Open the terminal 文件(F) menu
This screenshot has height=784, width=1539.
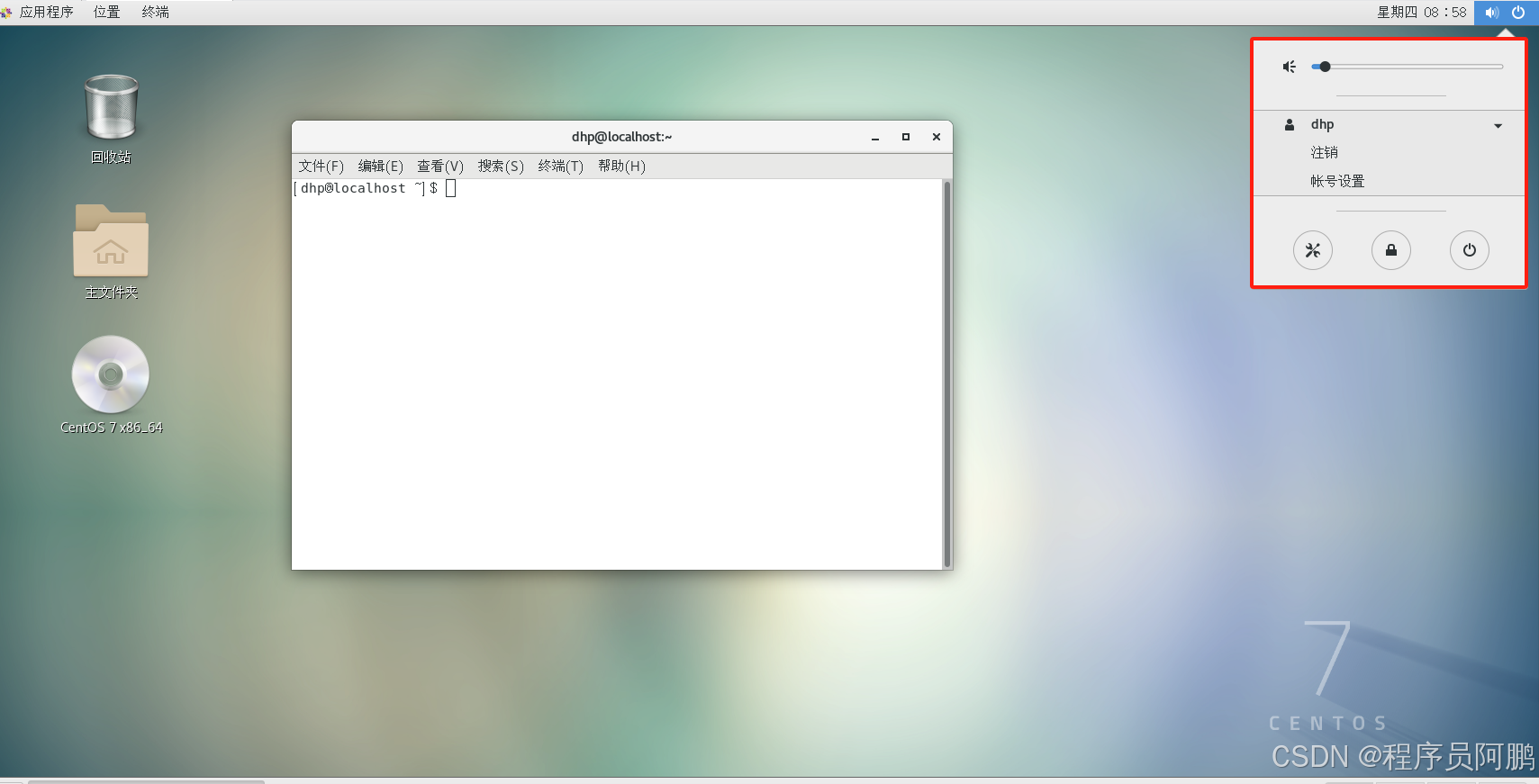point(321,167)
